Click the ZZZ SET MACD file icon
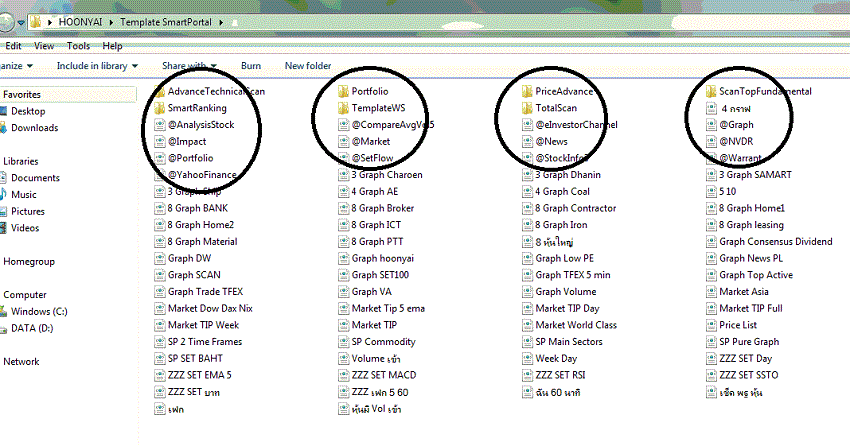Viewport: 850px width, 446px height. click(x=343, y=375)
